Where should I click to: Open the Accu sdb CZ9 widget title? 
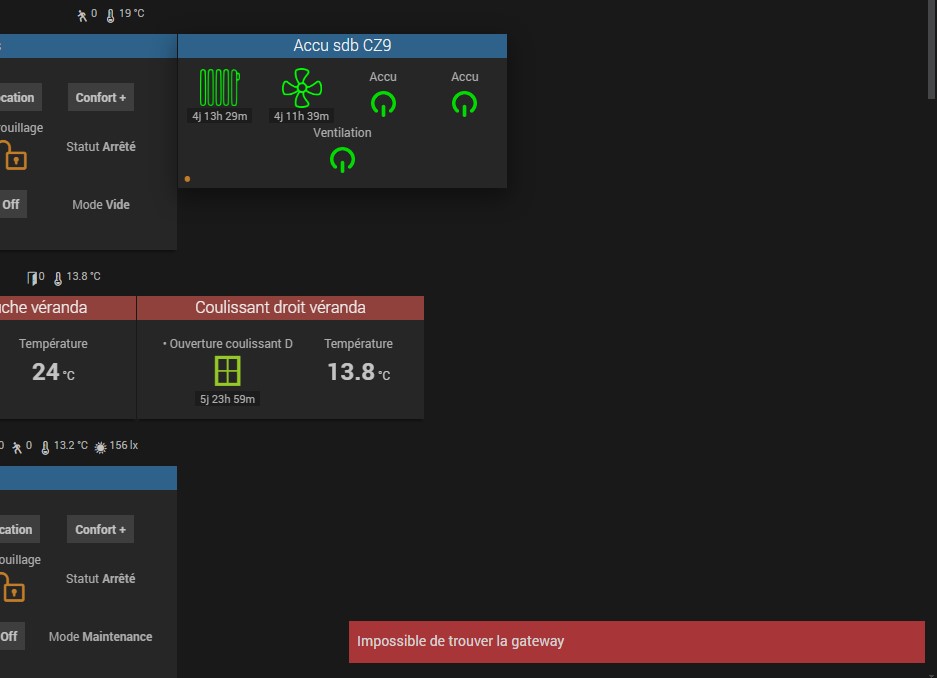[x=342, y=45]
